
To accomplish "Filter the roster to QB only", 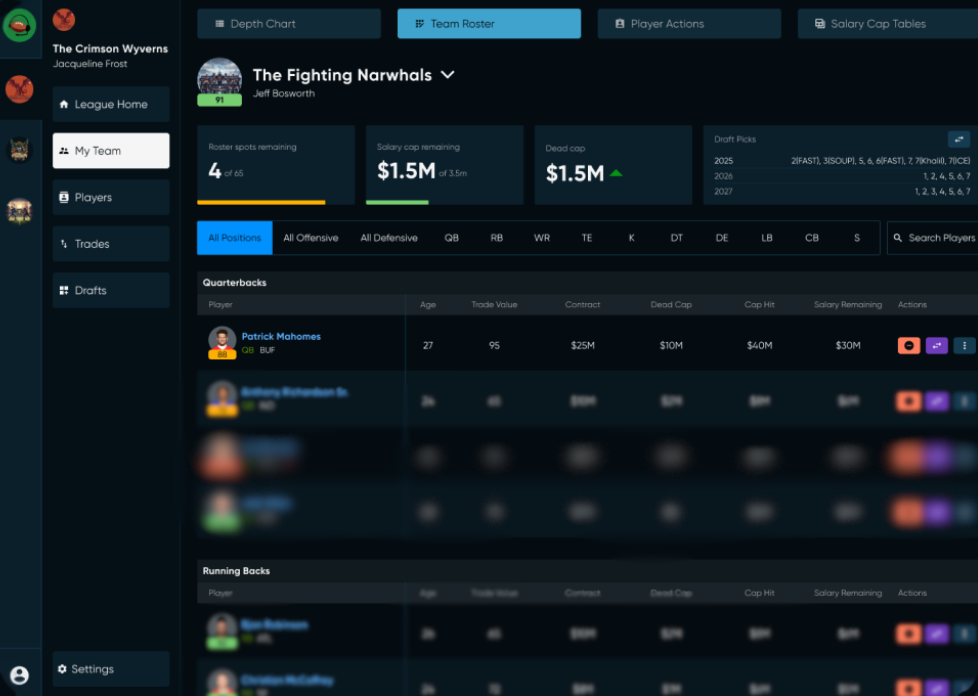I will pyautogui.click(x=451, y=237).
